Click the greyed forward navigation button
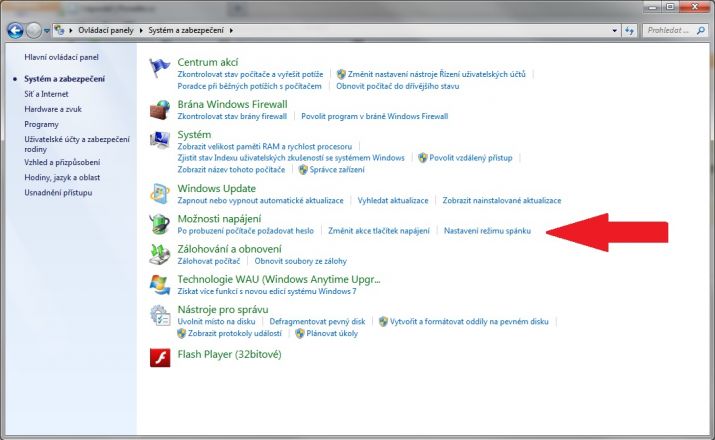The image size is (715, 440). click(x=33, y=31)
